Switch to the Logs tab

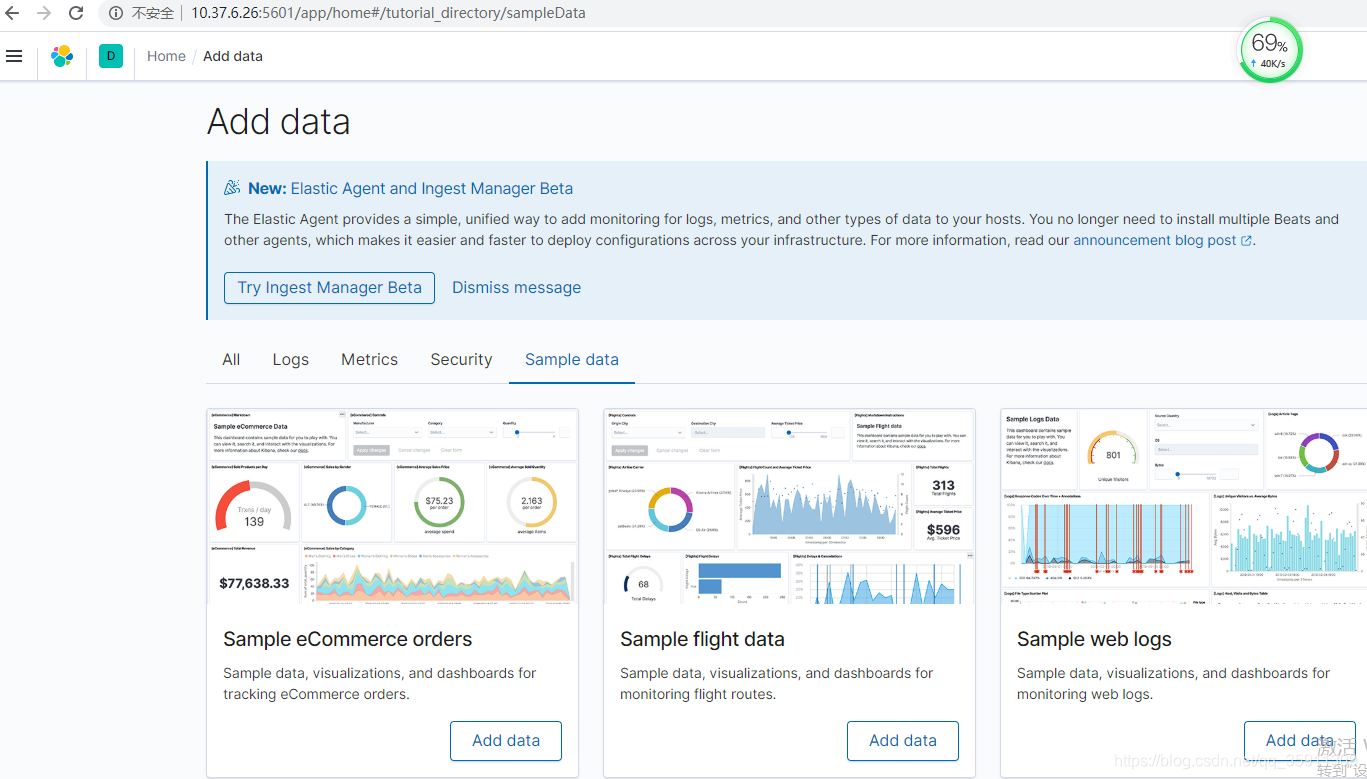291,359
